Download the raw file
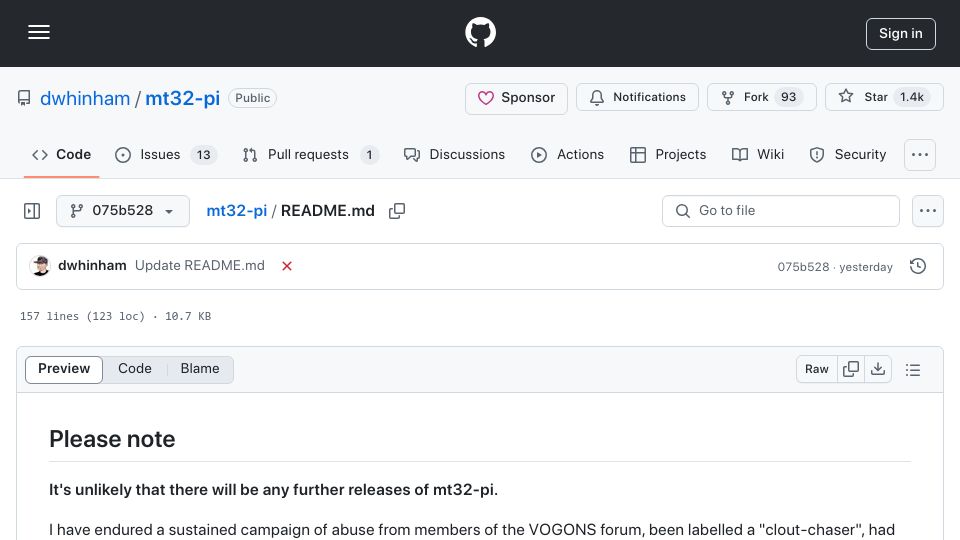Screen dimensions: 960x540 click(878, 369)
